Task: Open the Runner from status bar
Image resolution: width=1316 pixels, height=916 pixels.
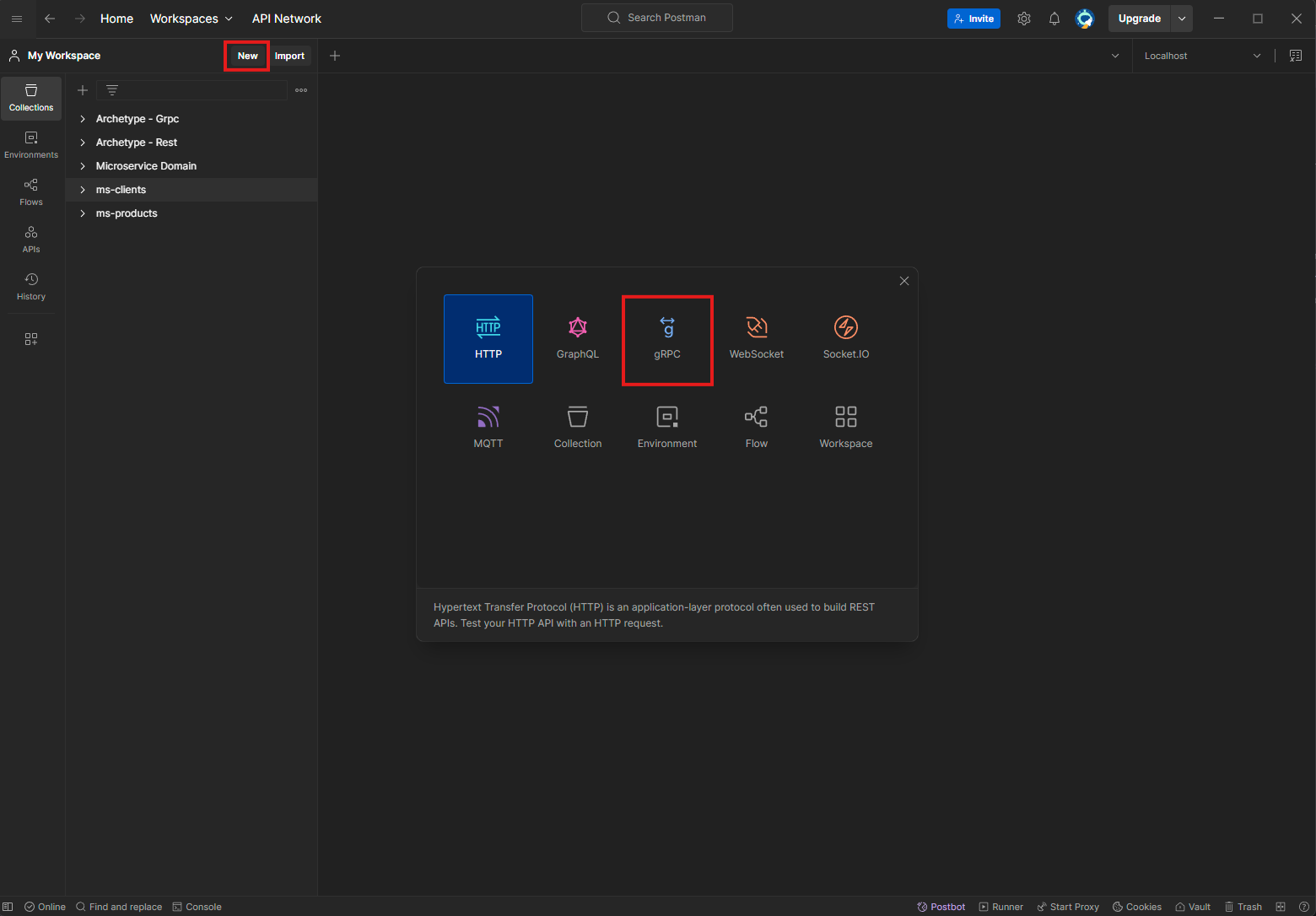Action: (x=1000, y=907)
